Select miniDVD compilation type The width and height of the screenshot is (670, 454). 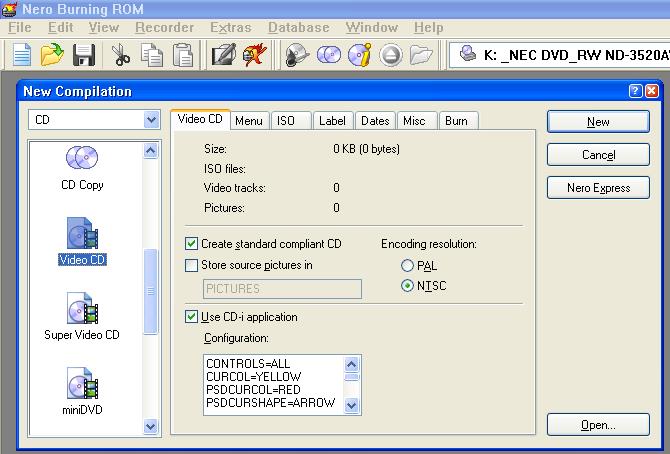(x=82, y=391)
